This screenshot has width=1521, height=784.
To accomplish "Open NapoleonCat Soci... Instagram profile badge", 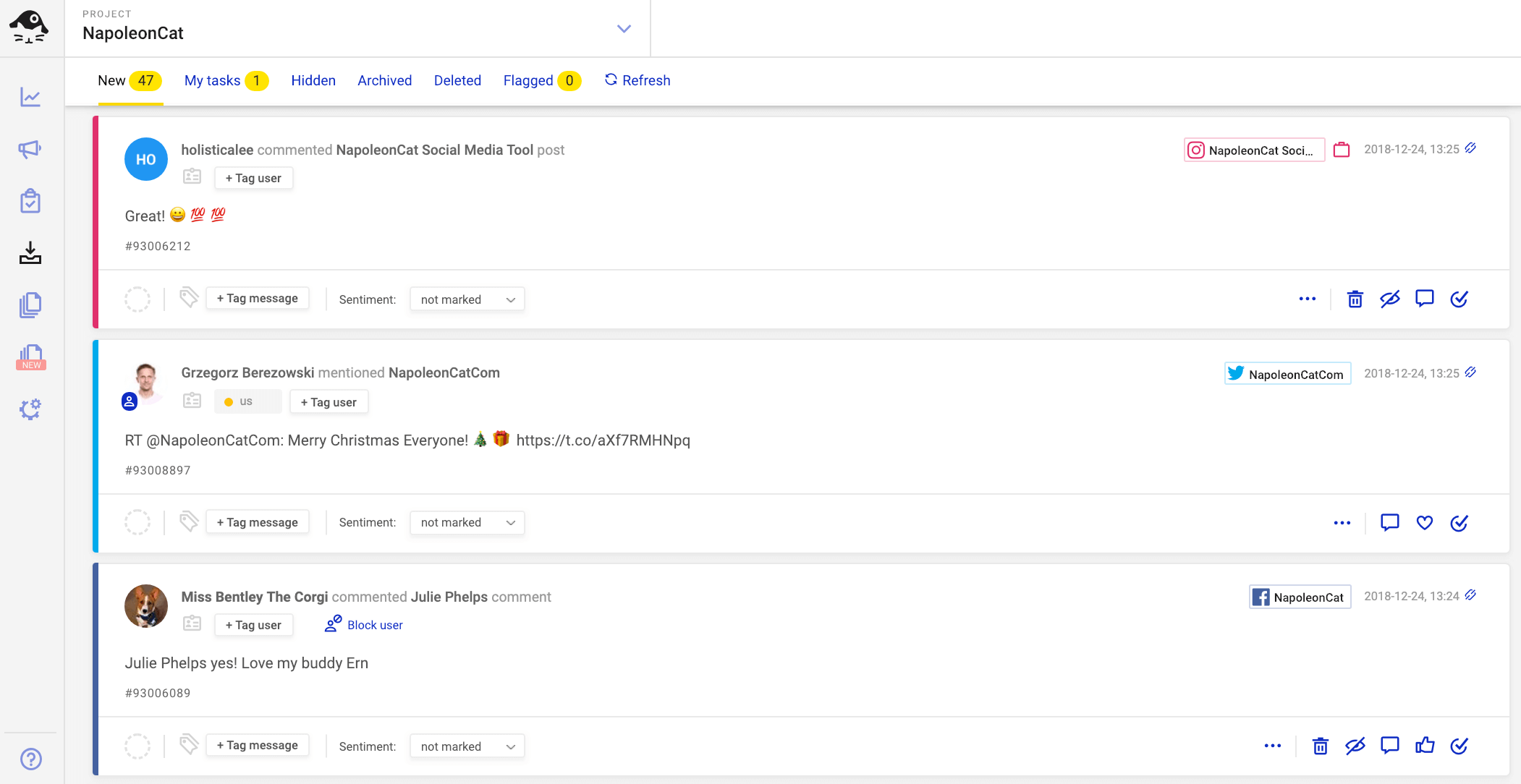I will [x=1254, y=150].
